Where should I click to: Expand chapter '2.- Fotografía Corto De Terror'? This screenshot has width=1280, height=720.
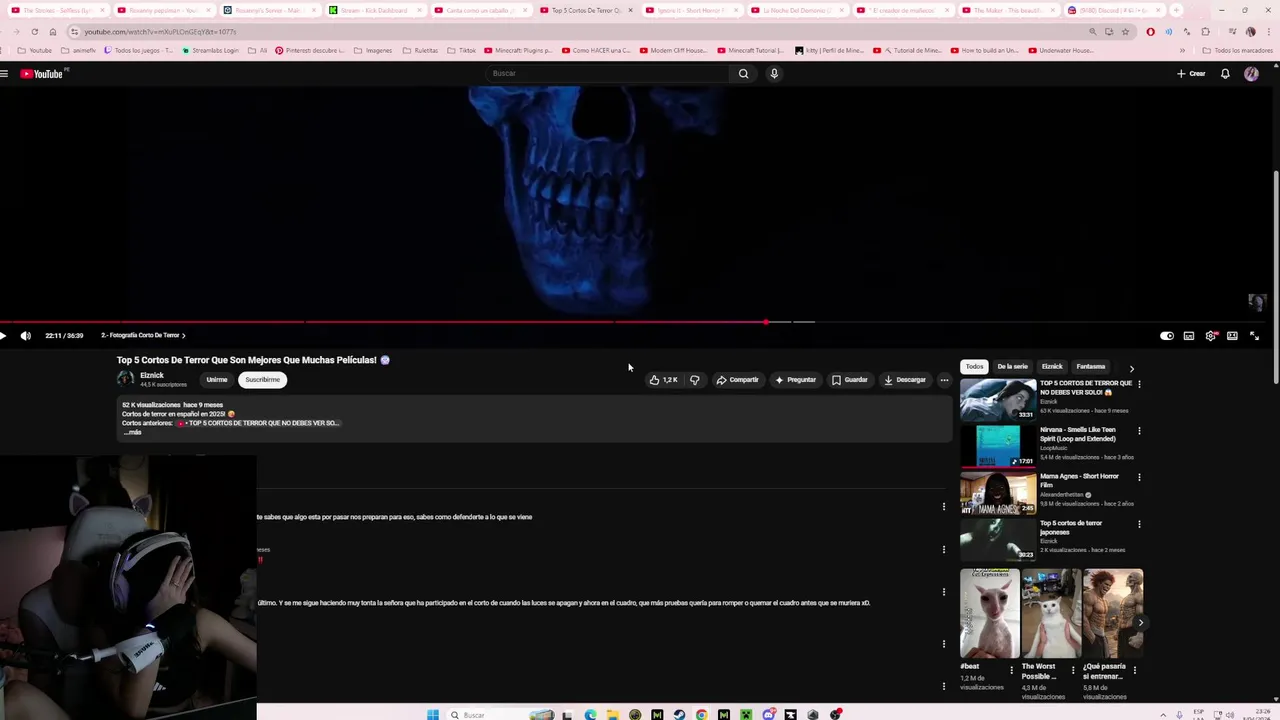(143, 335)
